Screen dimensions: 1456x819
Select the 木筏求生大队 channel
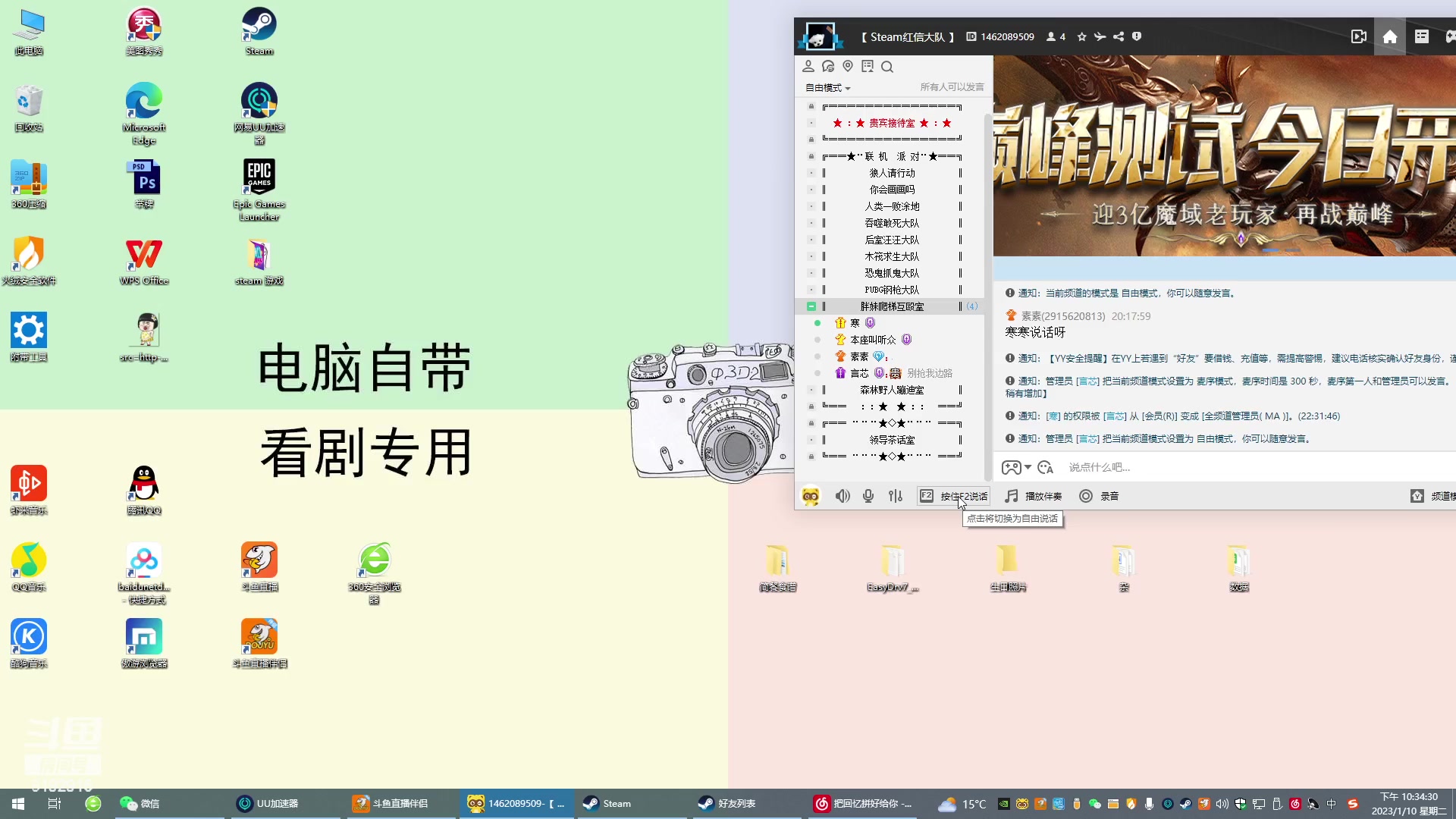click(x=892, y=256)
